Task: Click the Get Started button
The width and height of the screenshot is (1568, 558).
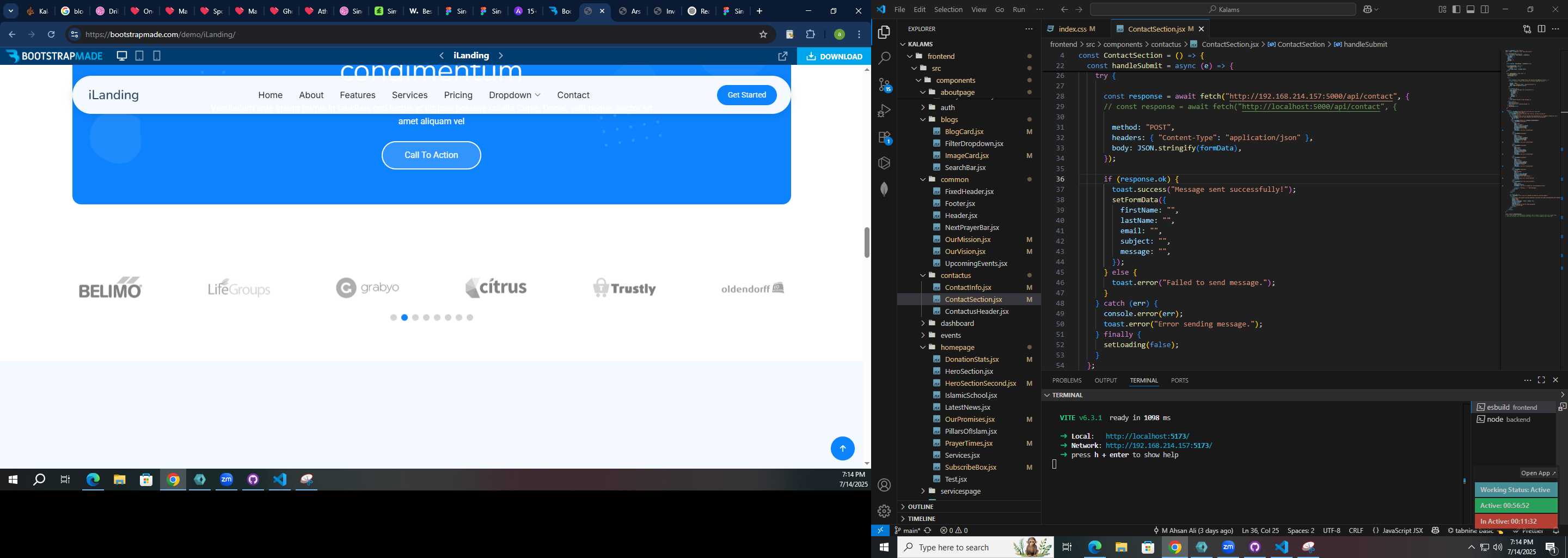Action: 746,95
